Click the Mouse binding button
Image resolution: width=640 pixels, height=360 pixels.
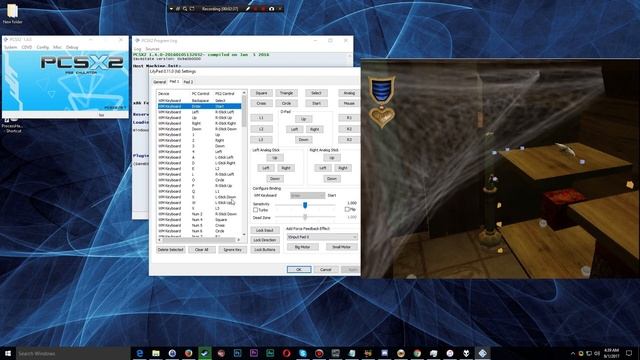pos(349,103)
